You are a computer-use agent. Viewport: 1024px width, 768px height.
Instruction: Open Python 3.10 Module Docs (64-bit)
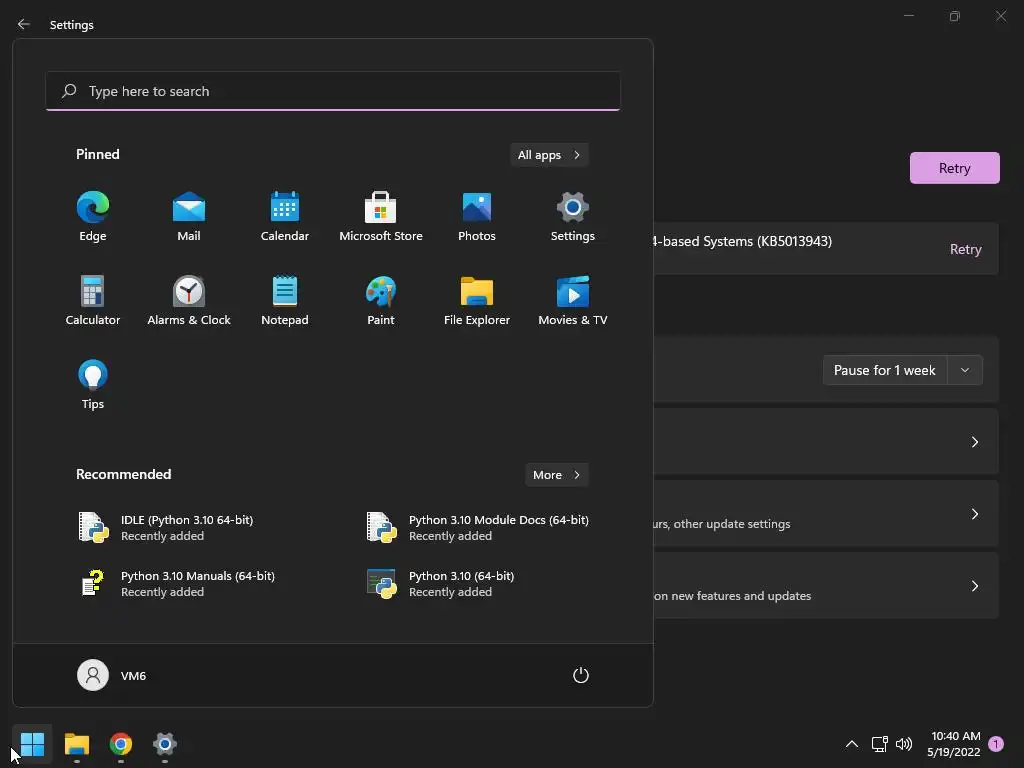(x=477, y=528)
